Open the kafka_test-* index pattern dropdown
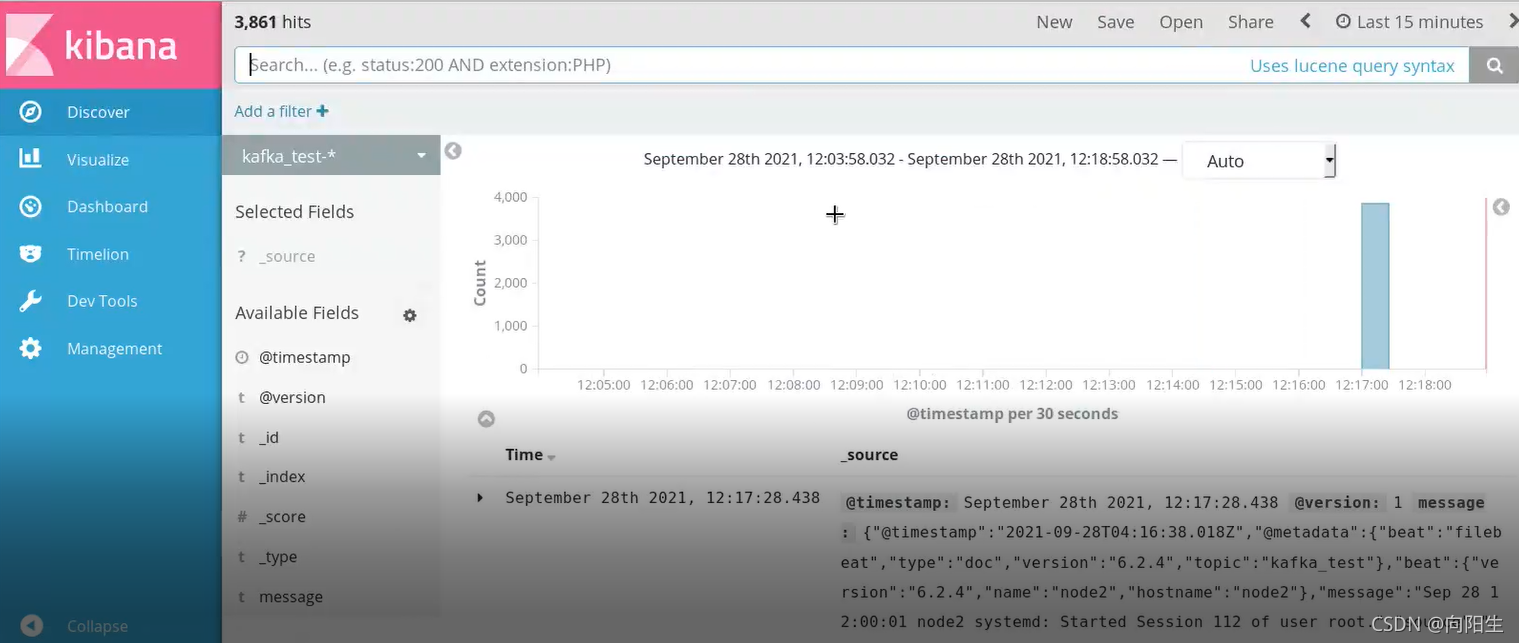Screen dimensions: 1519x643 tap(331, 155)
